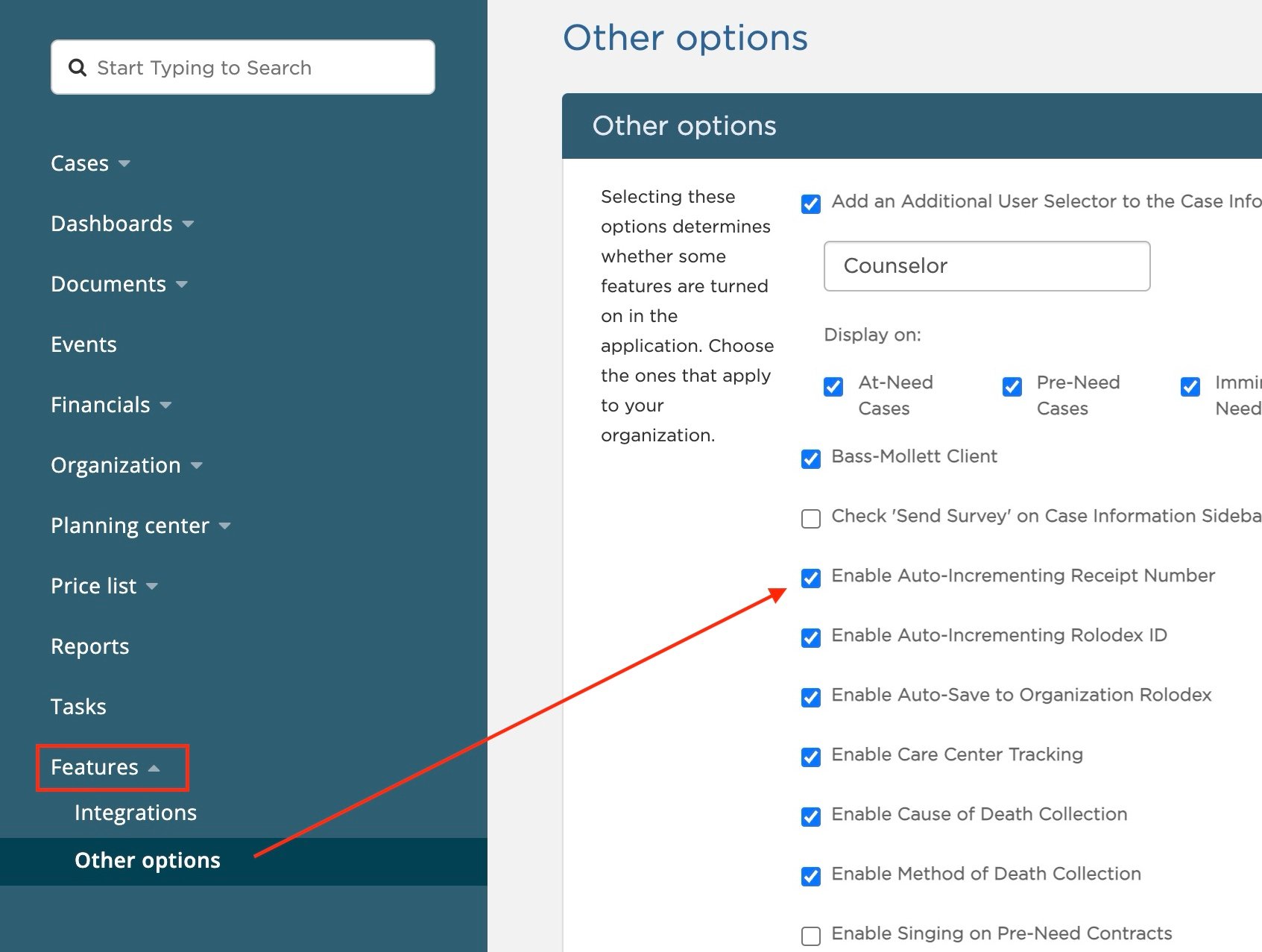Disable Auto-Incrementing Receipt Number
Image resolution: width=1262 pixels, height=952 pixels.
click(811, 578)
